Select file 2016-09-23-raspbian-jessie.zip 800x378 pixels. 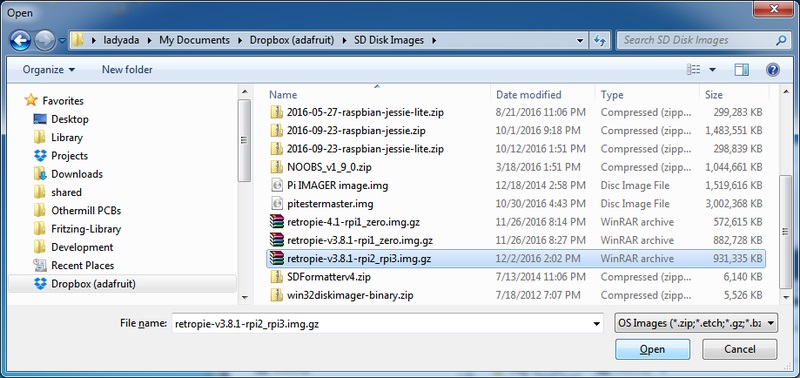pos(356,130)
